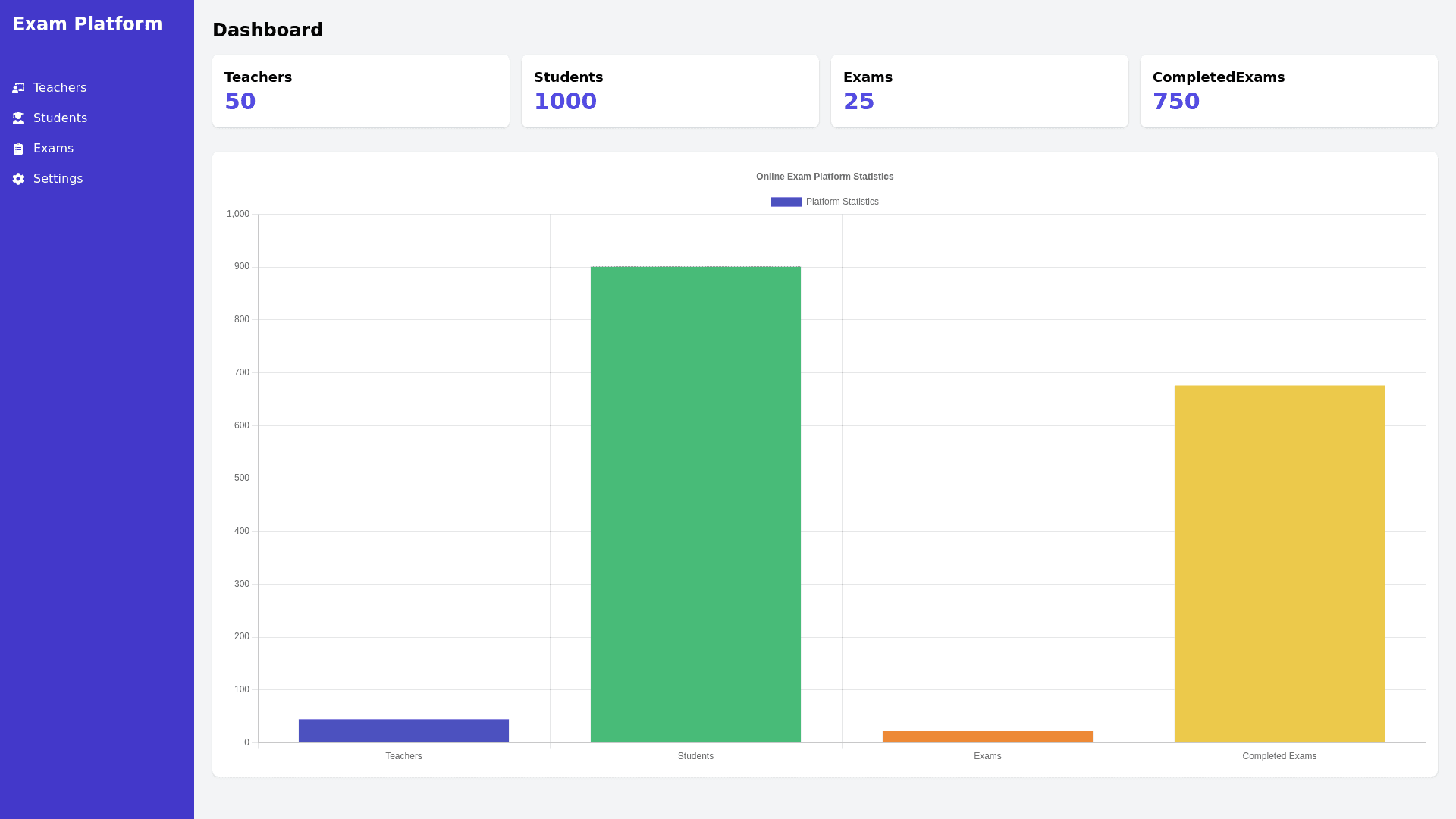
Task: Click the Students graduate icon in sidebar
Action: pyautogui.click(x=18, y=118)
